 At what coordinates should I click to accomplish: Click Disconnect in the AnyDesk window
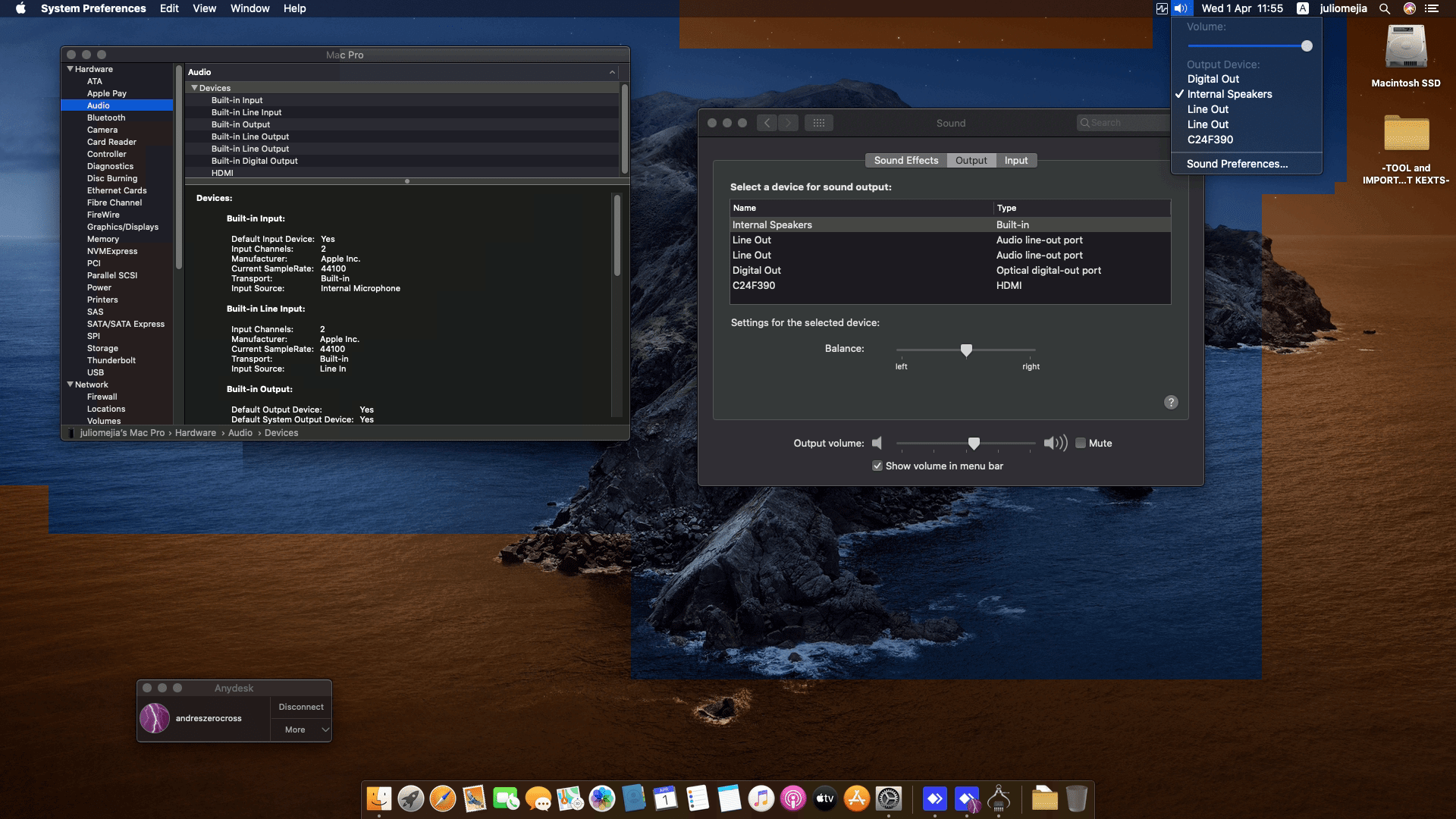point(300,706)
